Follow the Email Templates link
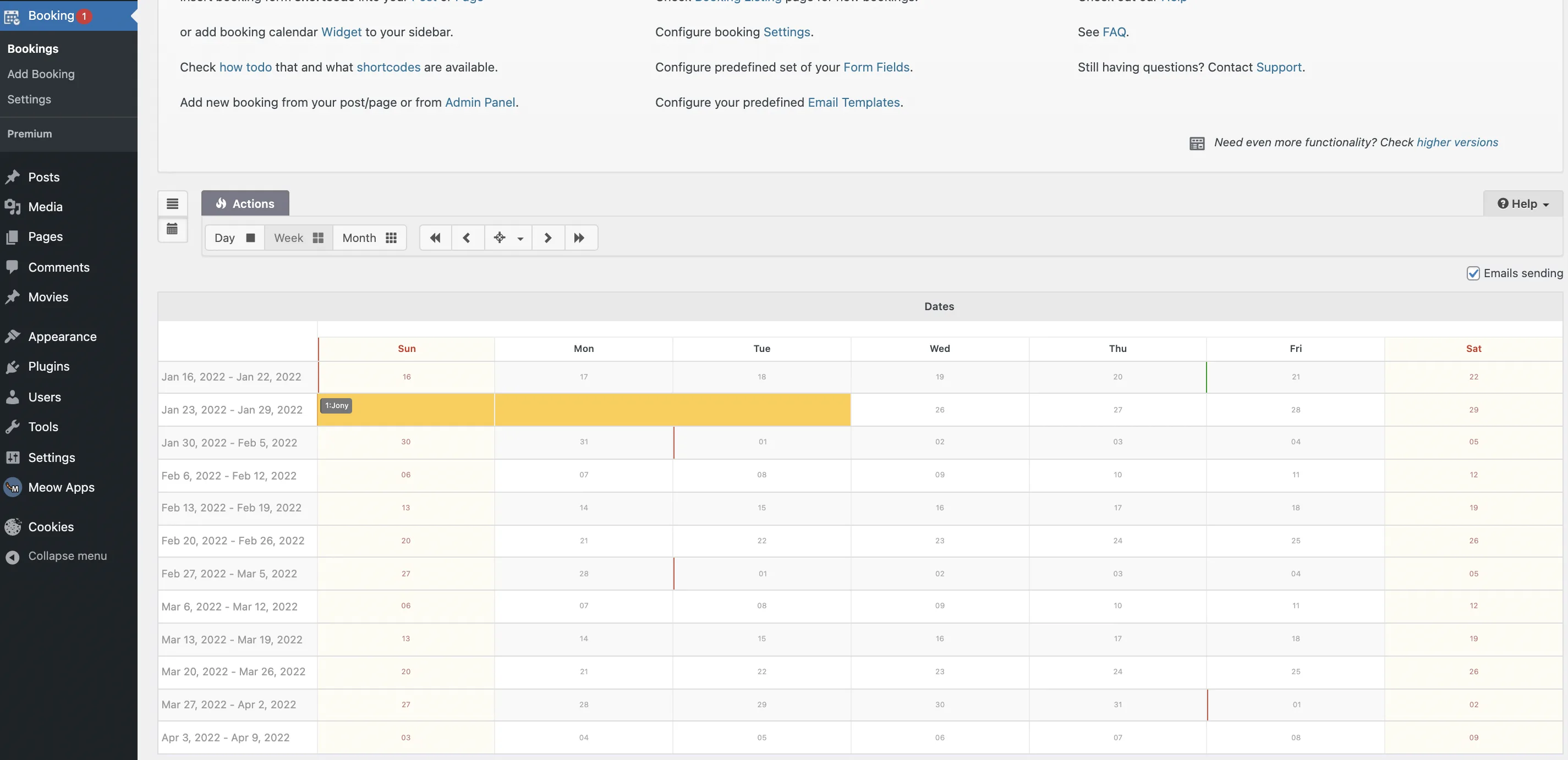 pos(853,102)
